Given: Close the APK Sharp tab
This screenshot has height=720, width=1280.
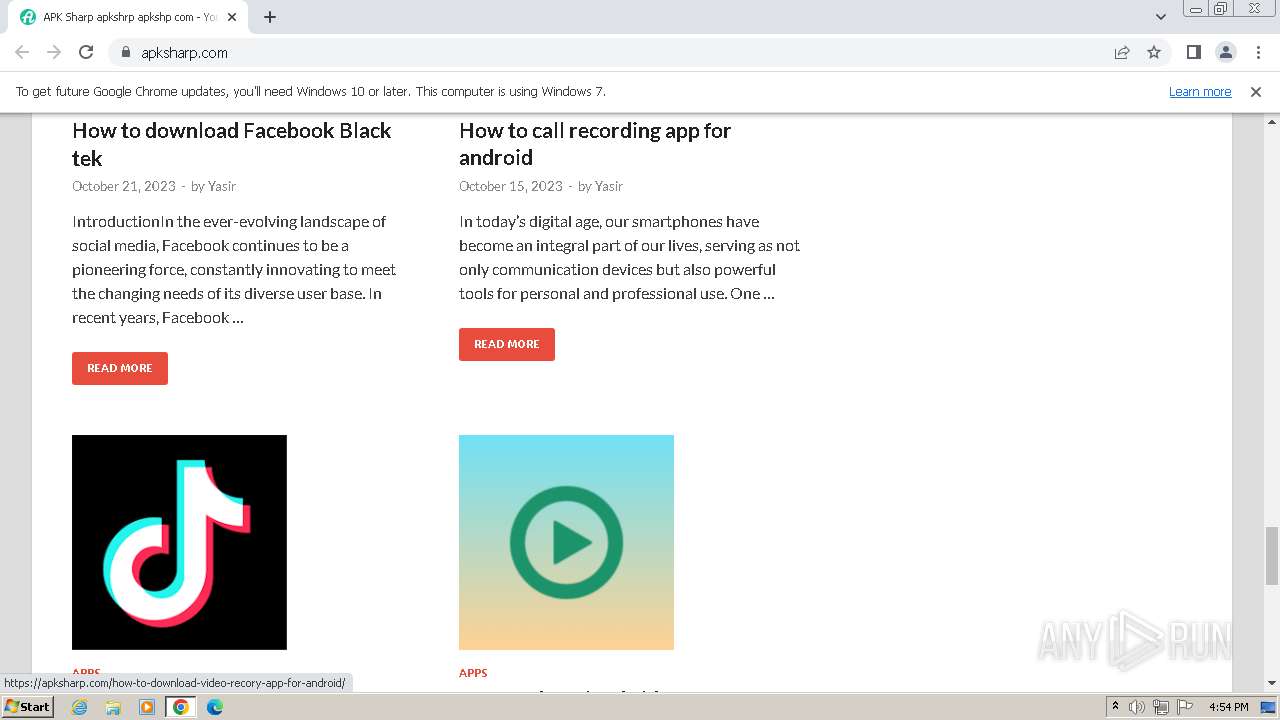Looking at the screenshot, I should [233, 17].
